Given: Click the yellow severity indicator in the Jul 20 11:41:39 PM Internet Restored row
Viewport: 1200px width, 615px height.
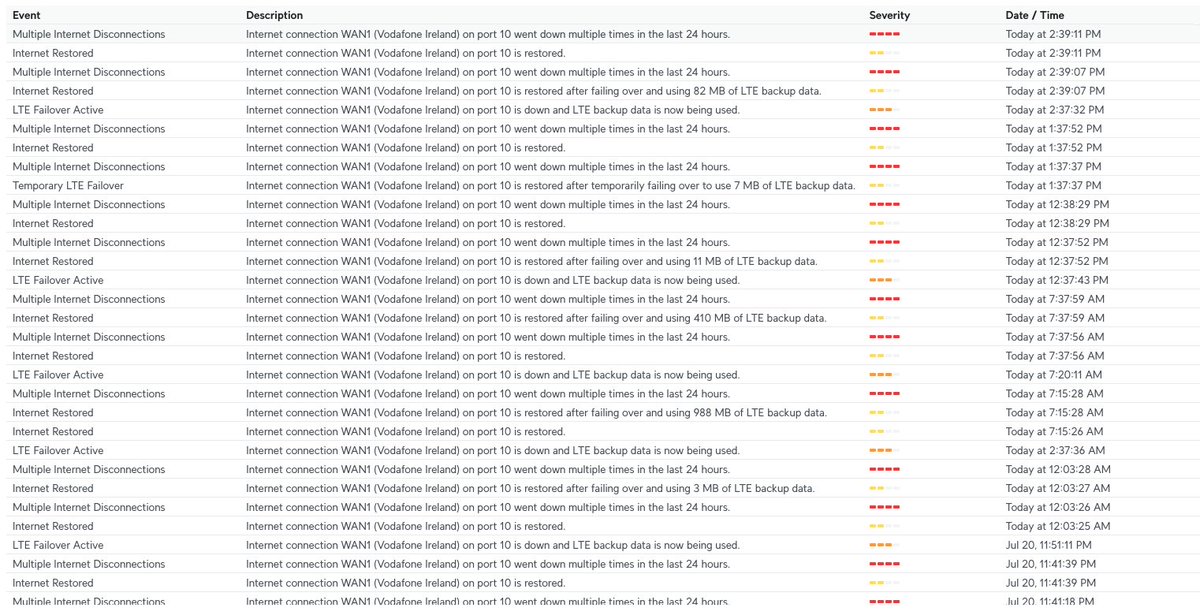Looking at the screenshot, I should pyautogui.click(x=884, y=584).
